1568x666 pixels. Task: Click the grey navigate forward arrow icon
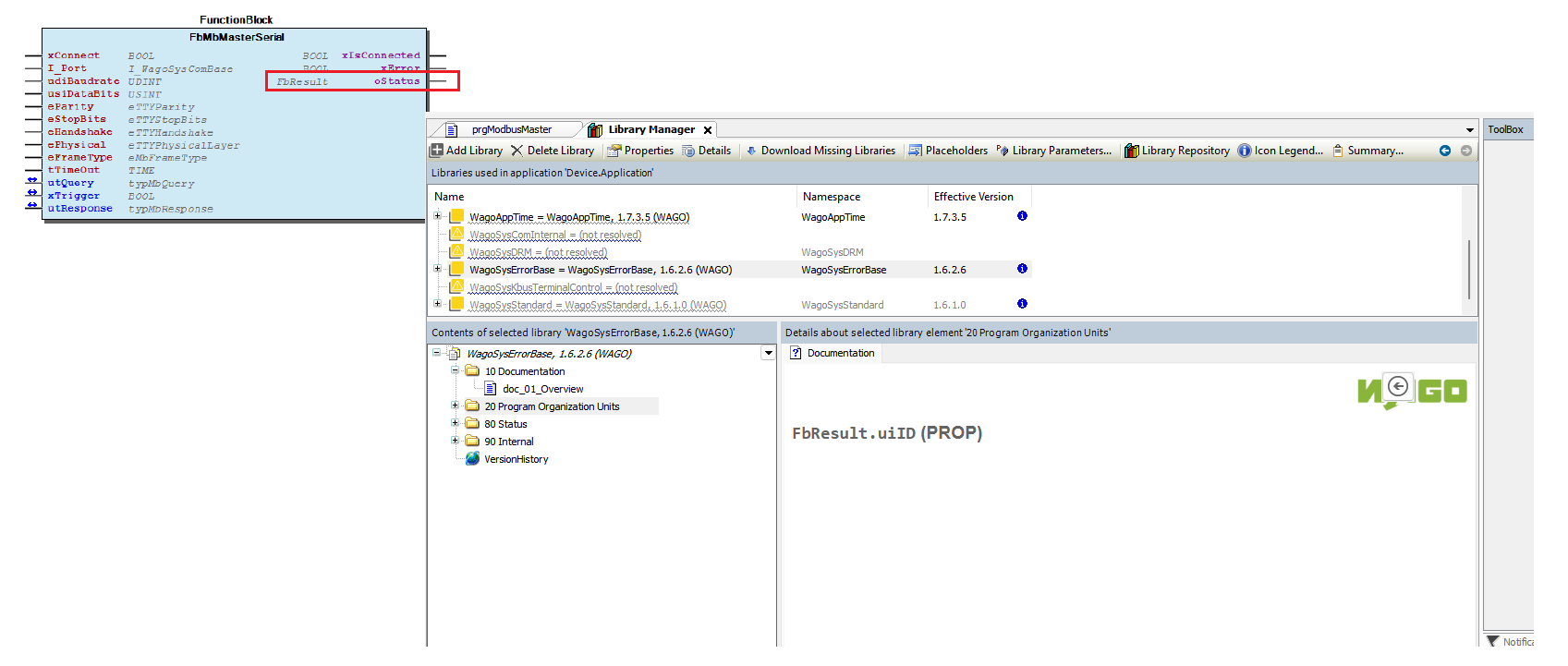tap(1466, 151)
